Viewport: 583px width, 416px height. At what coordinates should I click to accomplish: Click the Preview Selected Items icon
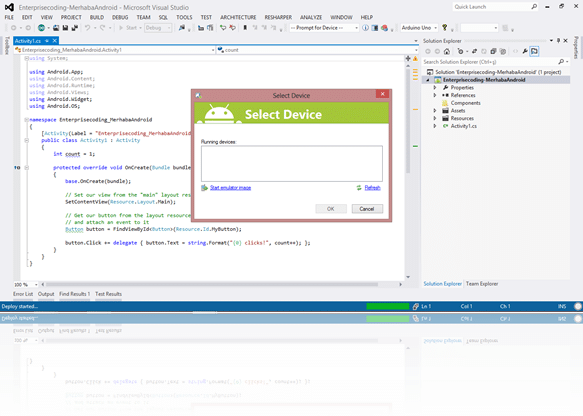point(534,51)
